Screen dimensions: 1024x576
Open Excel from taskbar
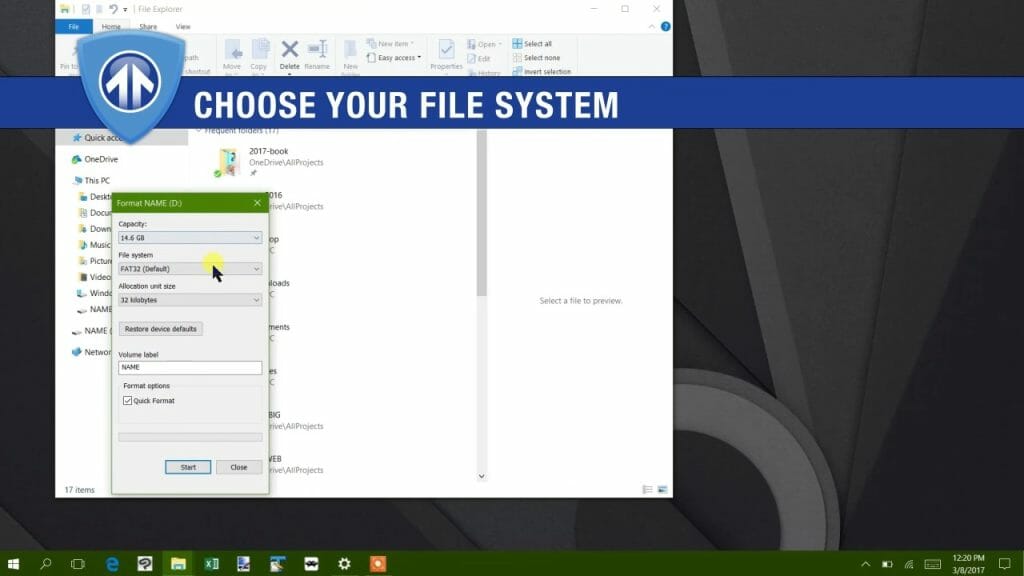coord(212,564)
